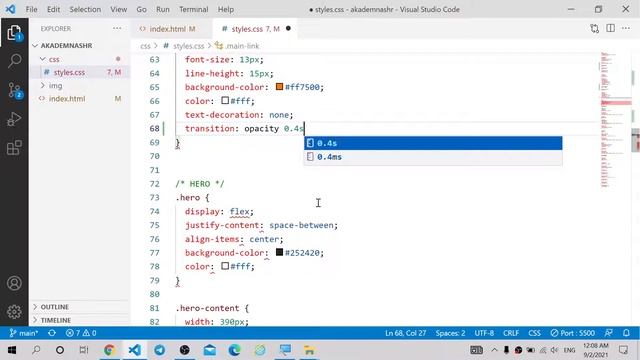Open the Help menu
Image resolution: width=640 pixels, height=360 pixels.
pos(226,9)
